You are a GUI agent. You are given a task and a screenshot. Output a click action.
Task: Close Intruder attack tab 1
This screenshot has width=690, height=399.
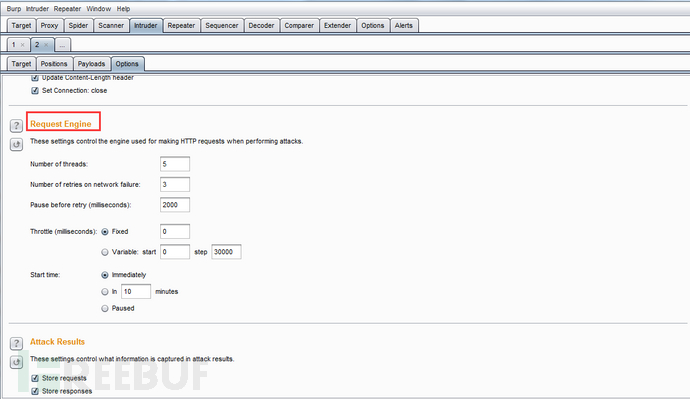coord(22,45)
